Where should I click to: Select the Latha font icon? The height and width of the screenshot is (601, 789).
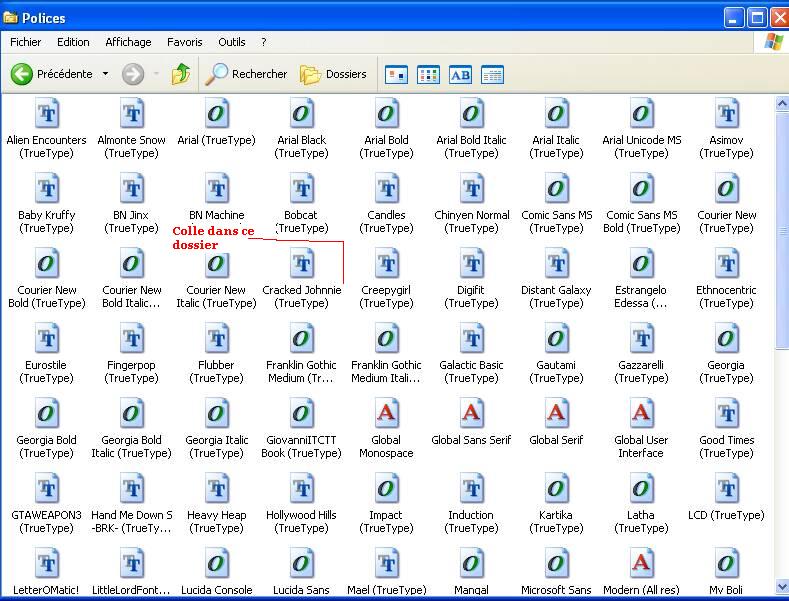click(x=642, y=488)
